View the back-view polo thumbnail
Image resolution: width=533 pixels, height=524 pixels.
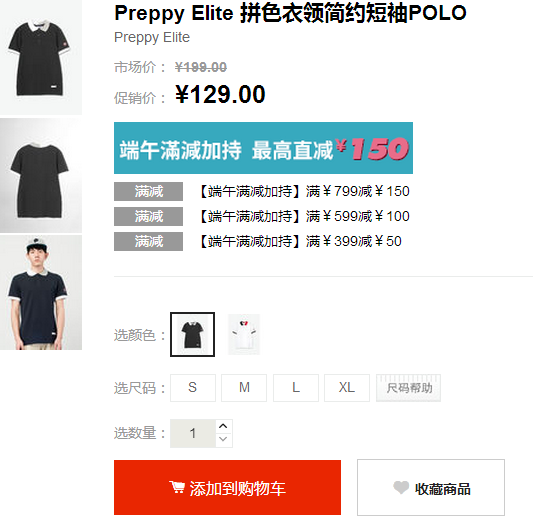(x=41, y=175)
